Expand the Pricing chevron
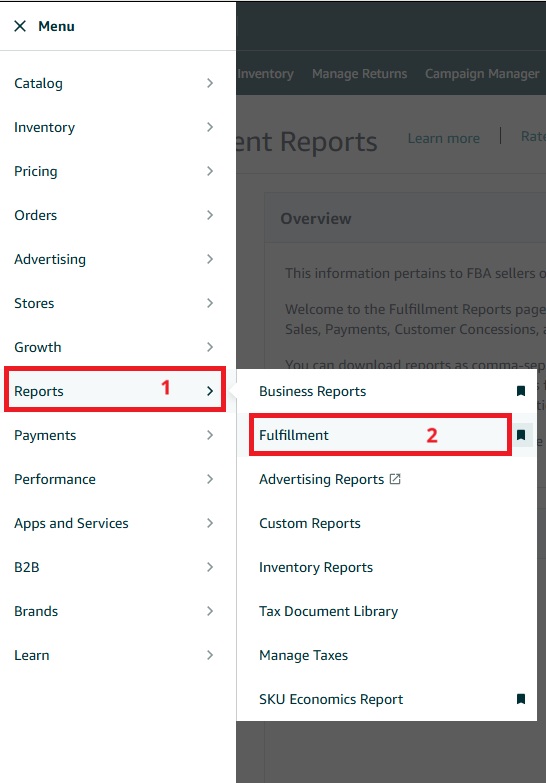This screenshot has width=546, height=783. (x=210, y=171)
